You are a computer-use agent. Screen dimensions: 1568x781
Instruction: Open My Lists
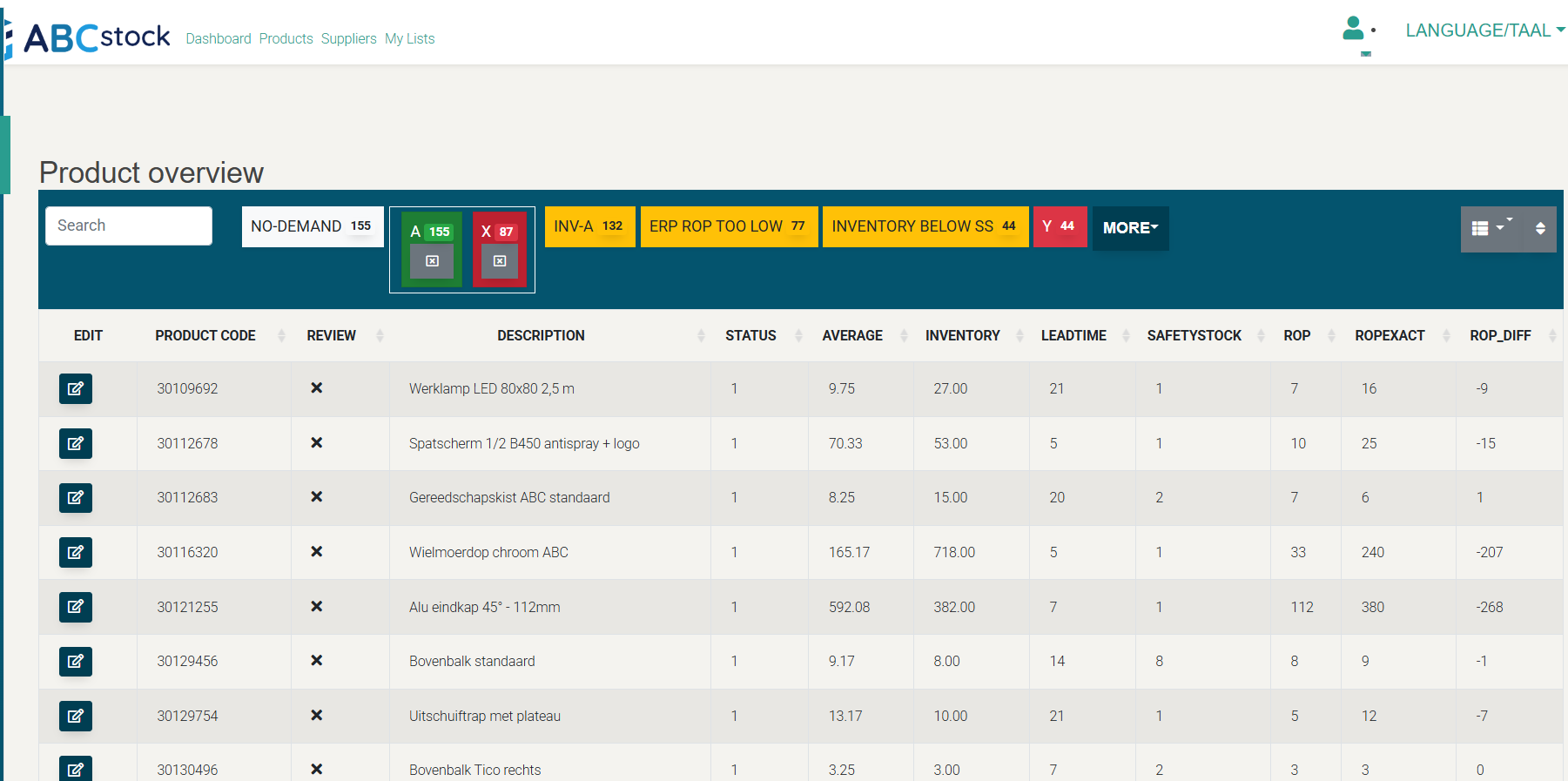click(x=410, y=38)
